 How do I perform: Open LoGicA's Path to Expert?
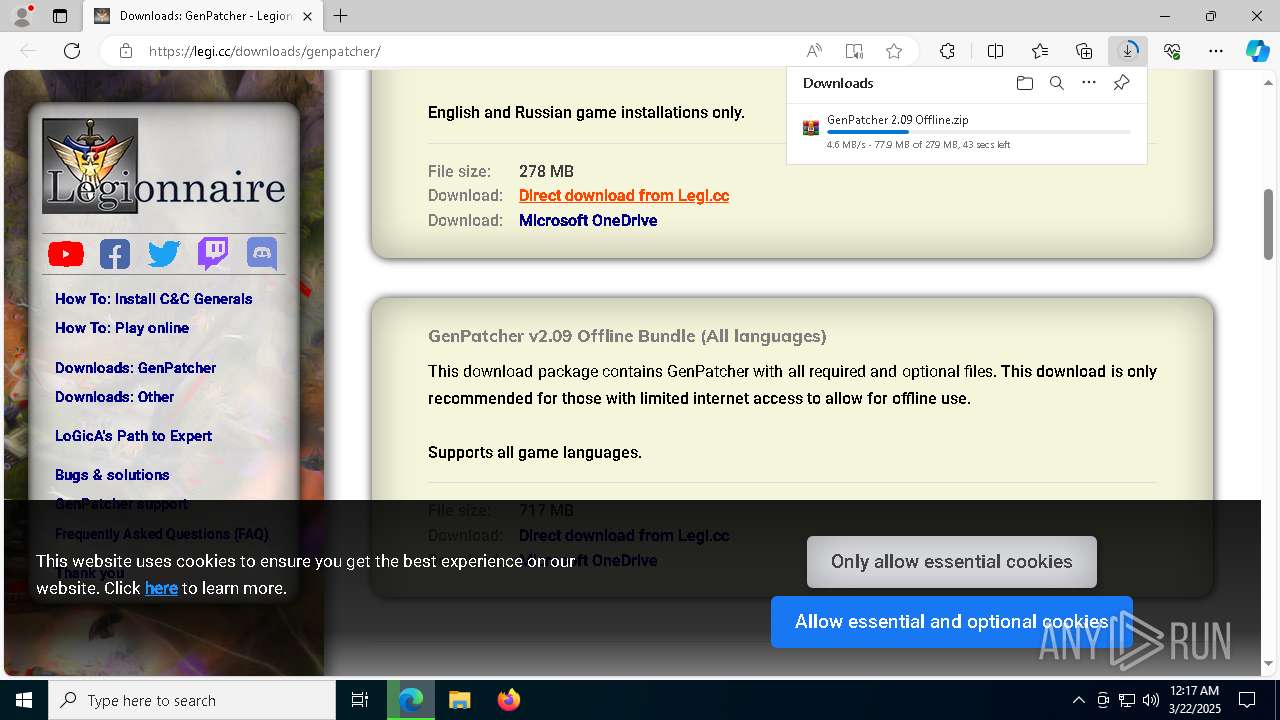click(x=133, y=436)
